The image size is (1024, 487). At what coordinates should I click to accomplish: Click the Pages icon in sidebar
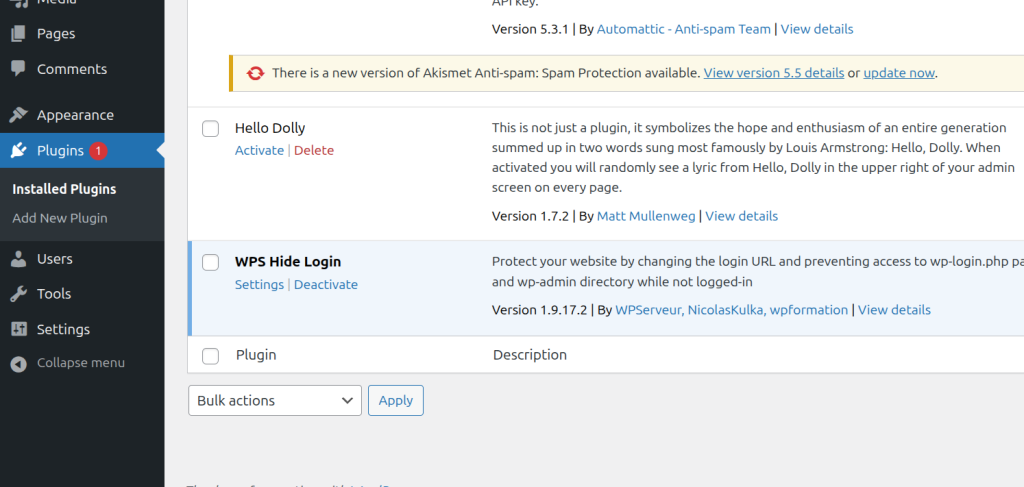18,34
